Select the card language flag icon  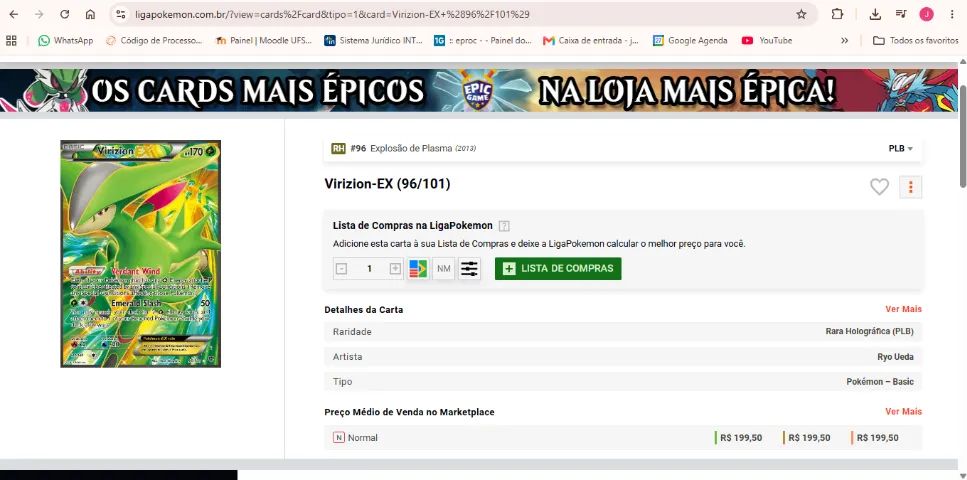[418, 268]
